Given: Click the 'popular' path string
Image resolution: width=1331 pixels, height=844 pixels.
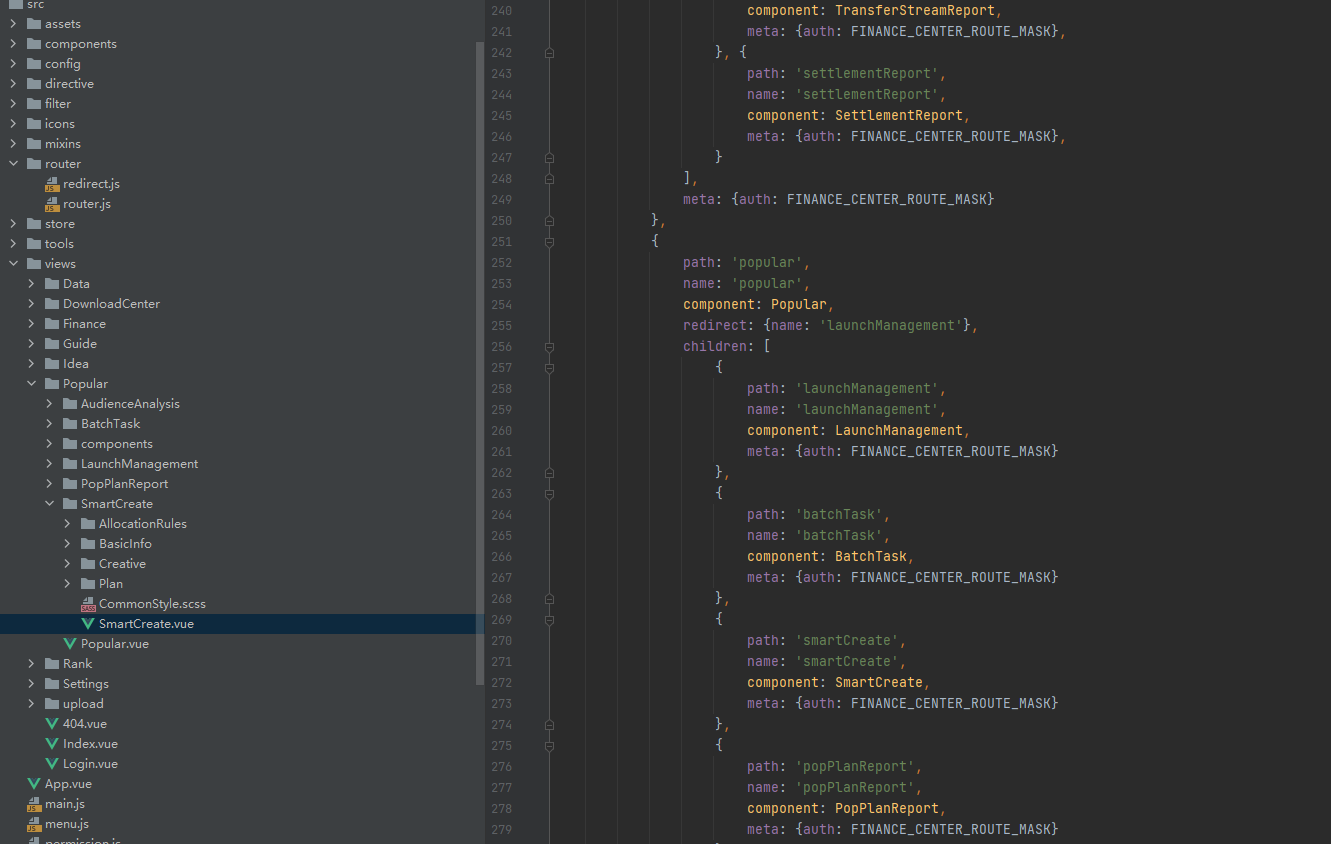Looking at the screenshot, I should pyautogui.click(x=767, y=262).
